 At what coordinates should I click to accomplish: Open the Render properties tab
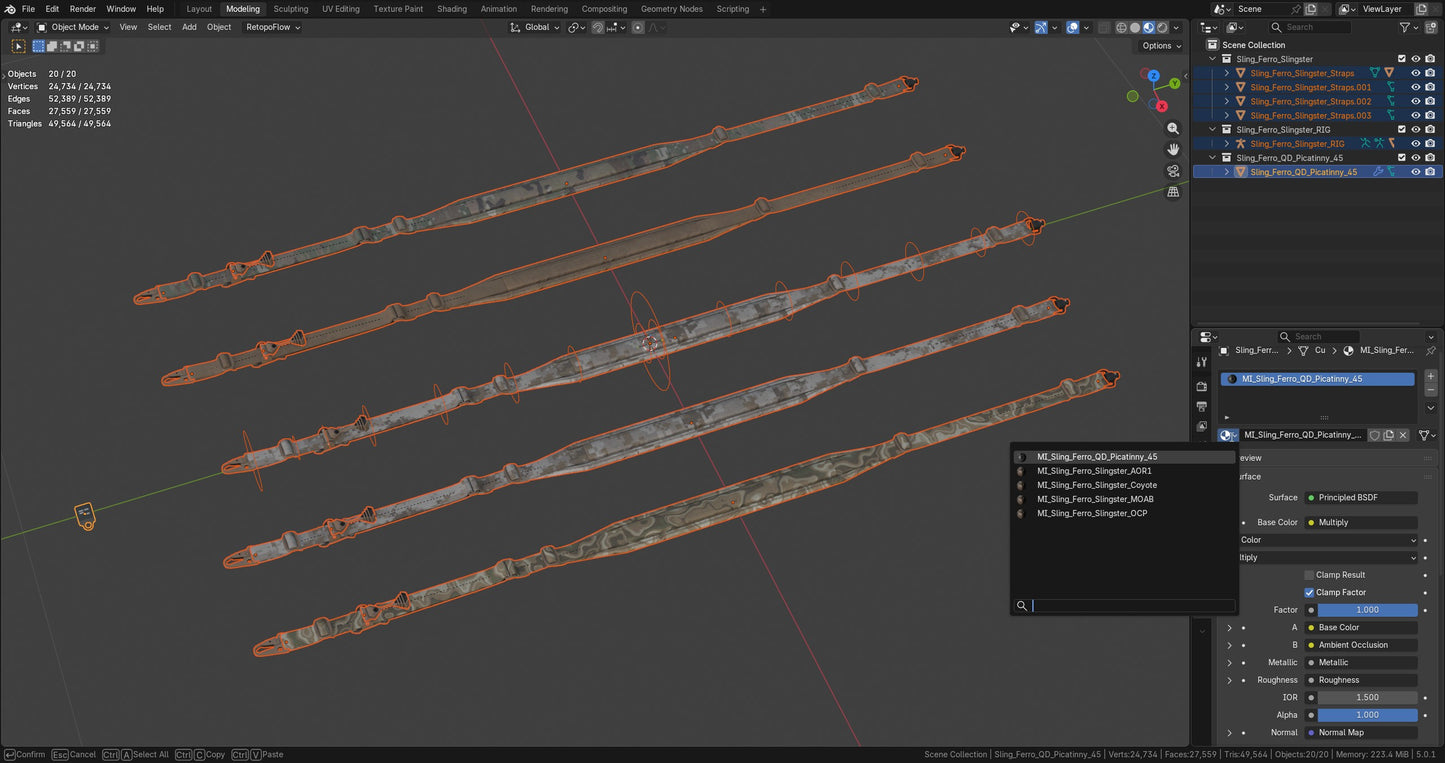click(x=1201, y=386)
